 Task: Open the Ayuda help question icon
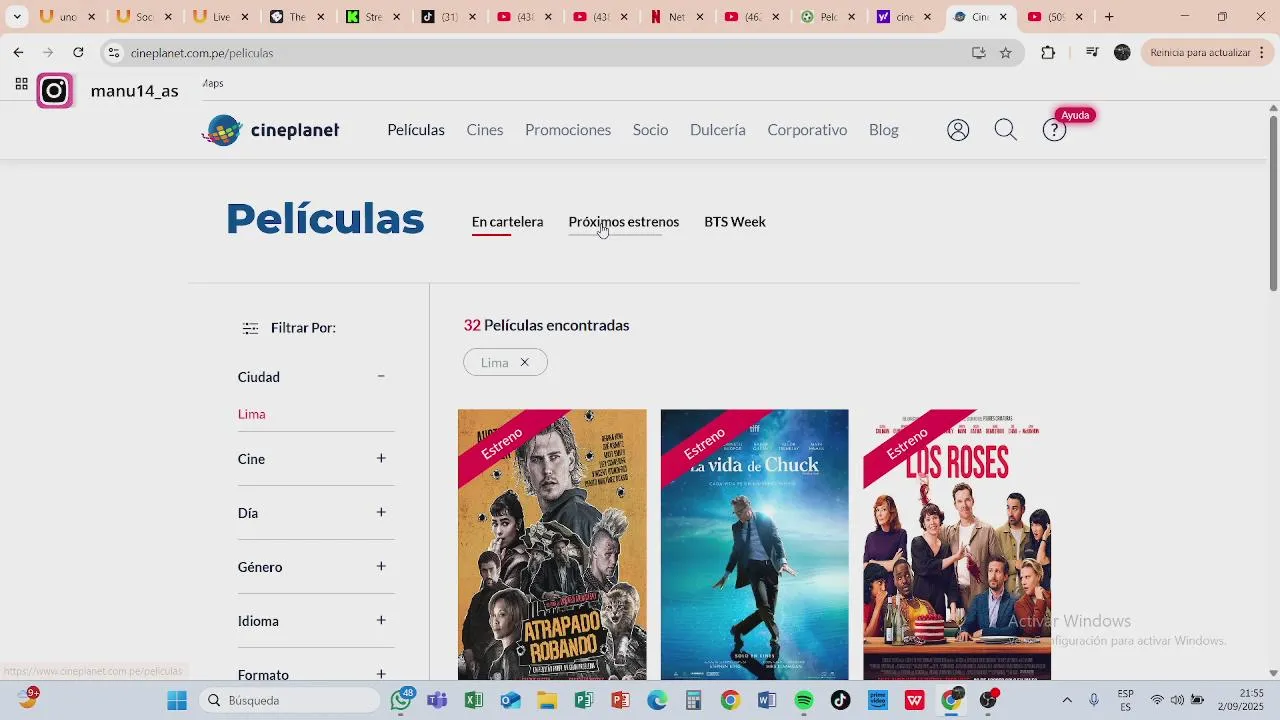tap(1054, 130)
